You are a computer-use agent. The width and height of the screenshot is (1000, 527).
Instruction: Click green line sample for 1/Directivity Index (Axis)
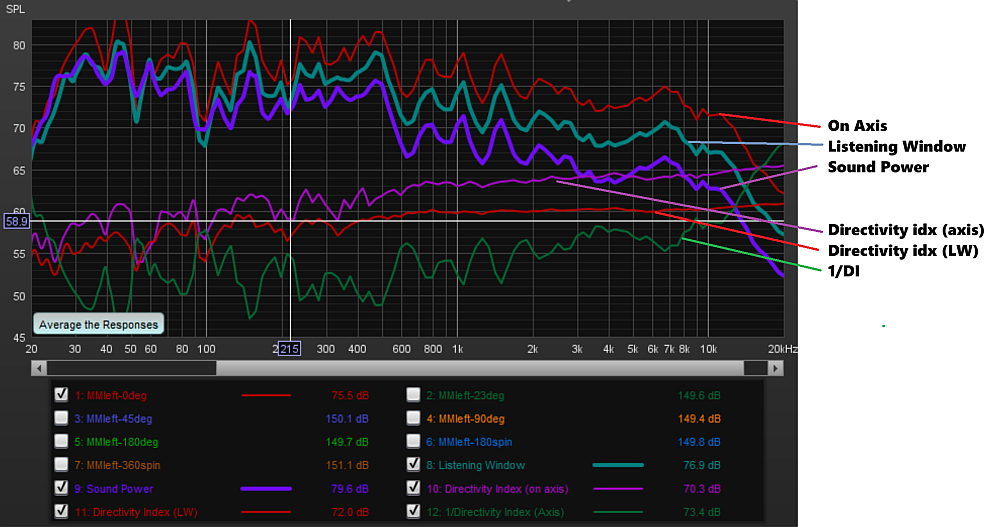[618, 513]
